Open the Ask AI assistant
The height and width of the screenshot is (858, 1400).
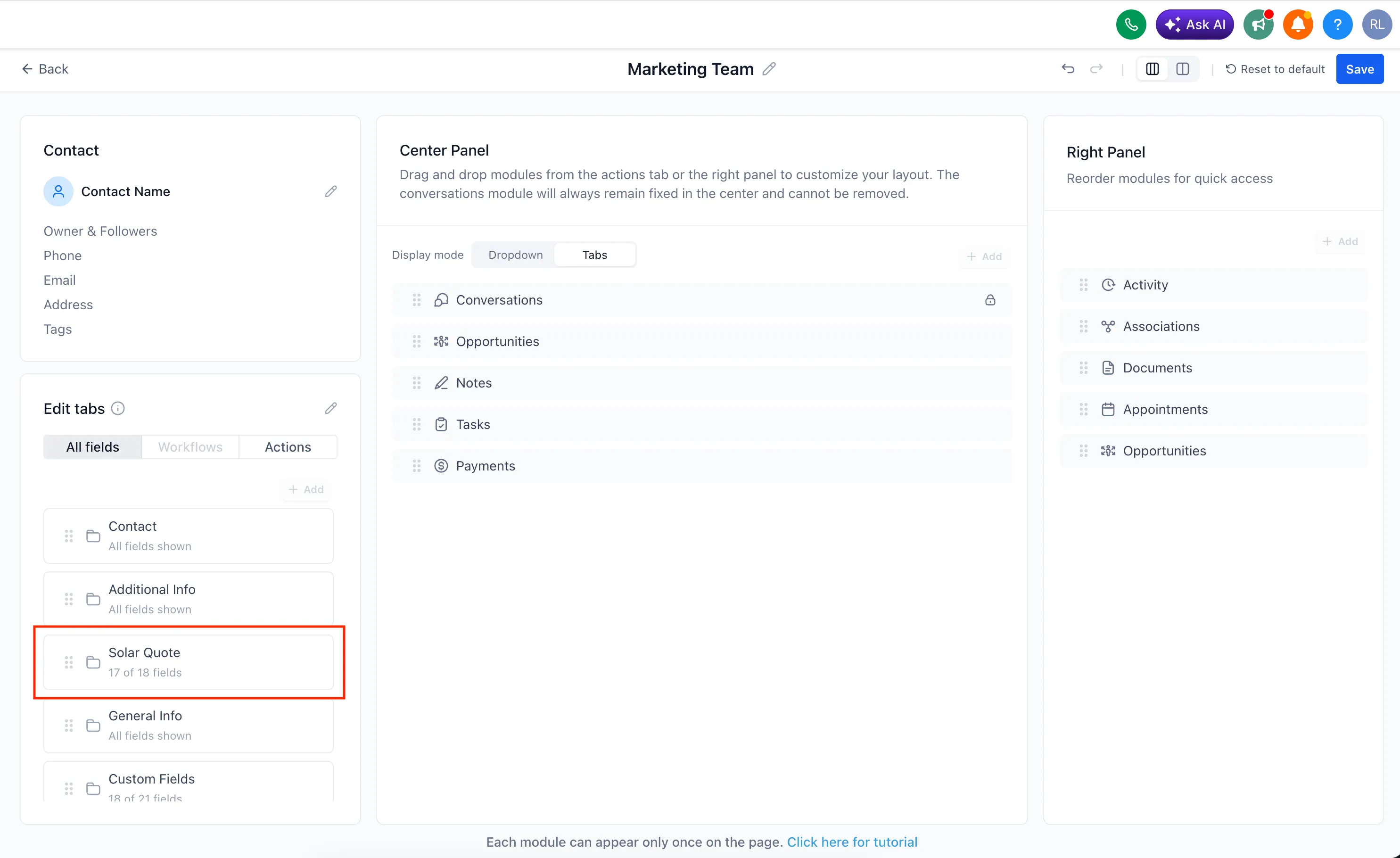1194,24
